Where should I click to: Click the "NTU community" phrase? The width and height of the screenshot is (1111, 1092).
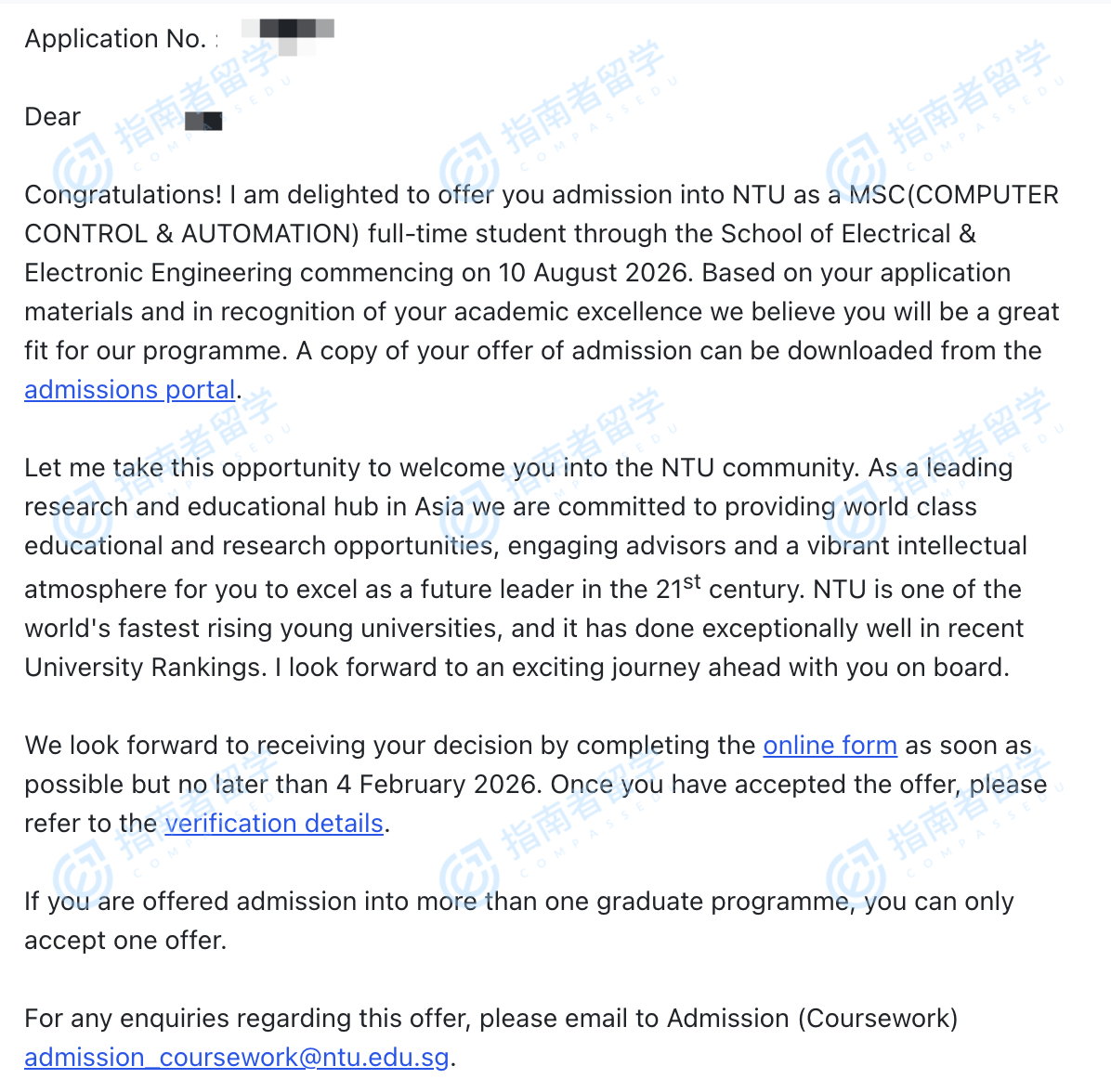(755, 468)
